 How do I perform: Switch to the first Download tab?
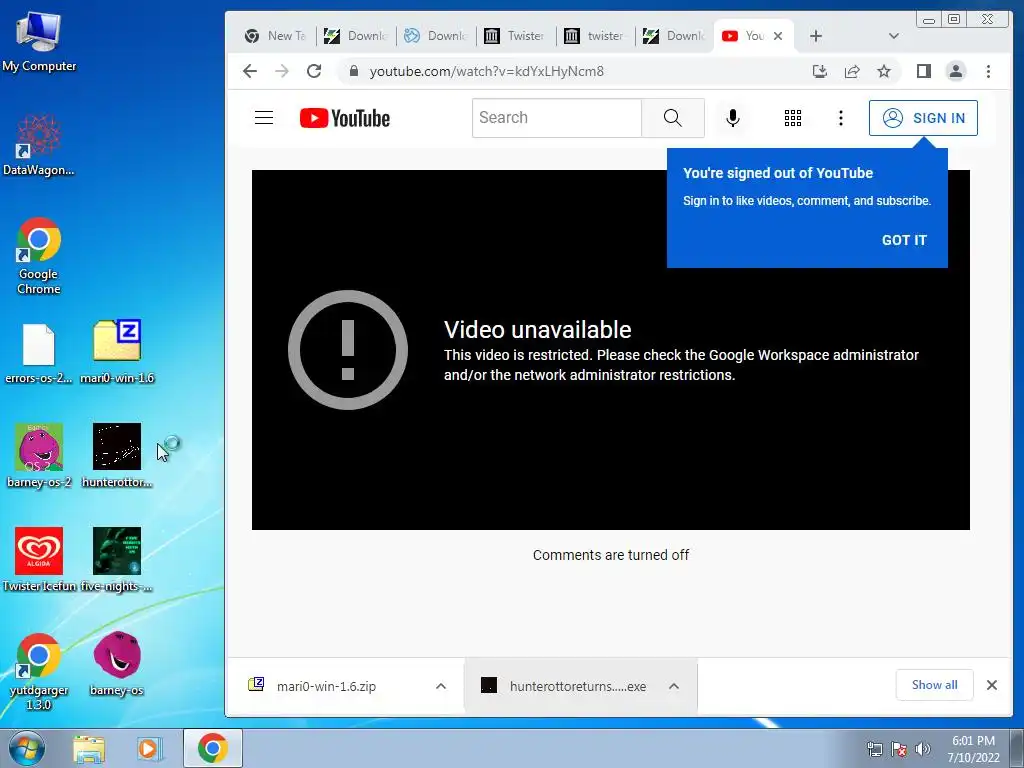pos(356,36)
